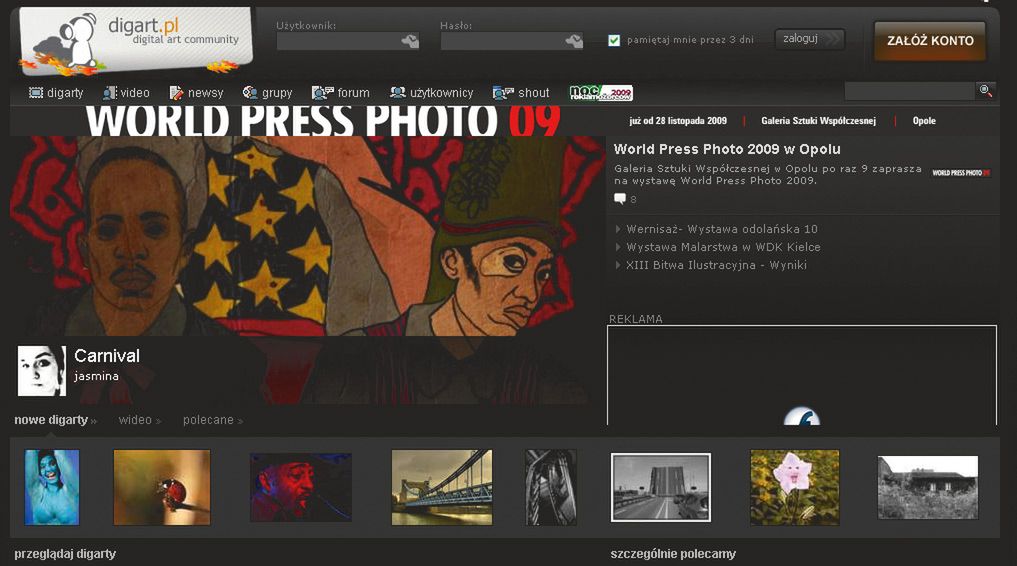
Task: Click the user icon in Użytkownik field
Action: click(410, 41)
